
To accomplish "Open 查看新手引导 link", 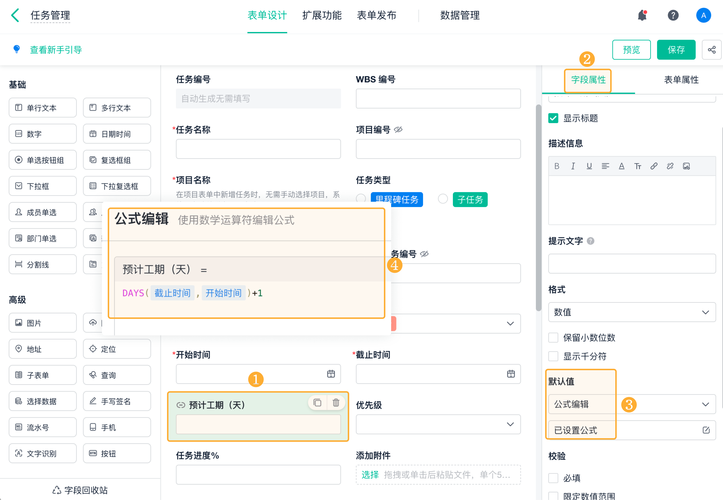I will pos(56,49).
